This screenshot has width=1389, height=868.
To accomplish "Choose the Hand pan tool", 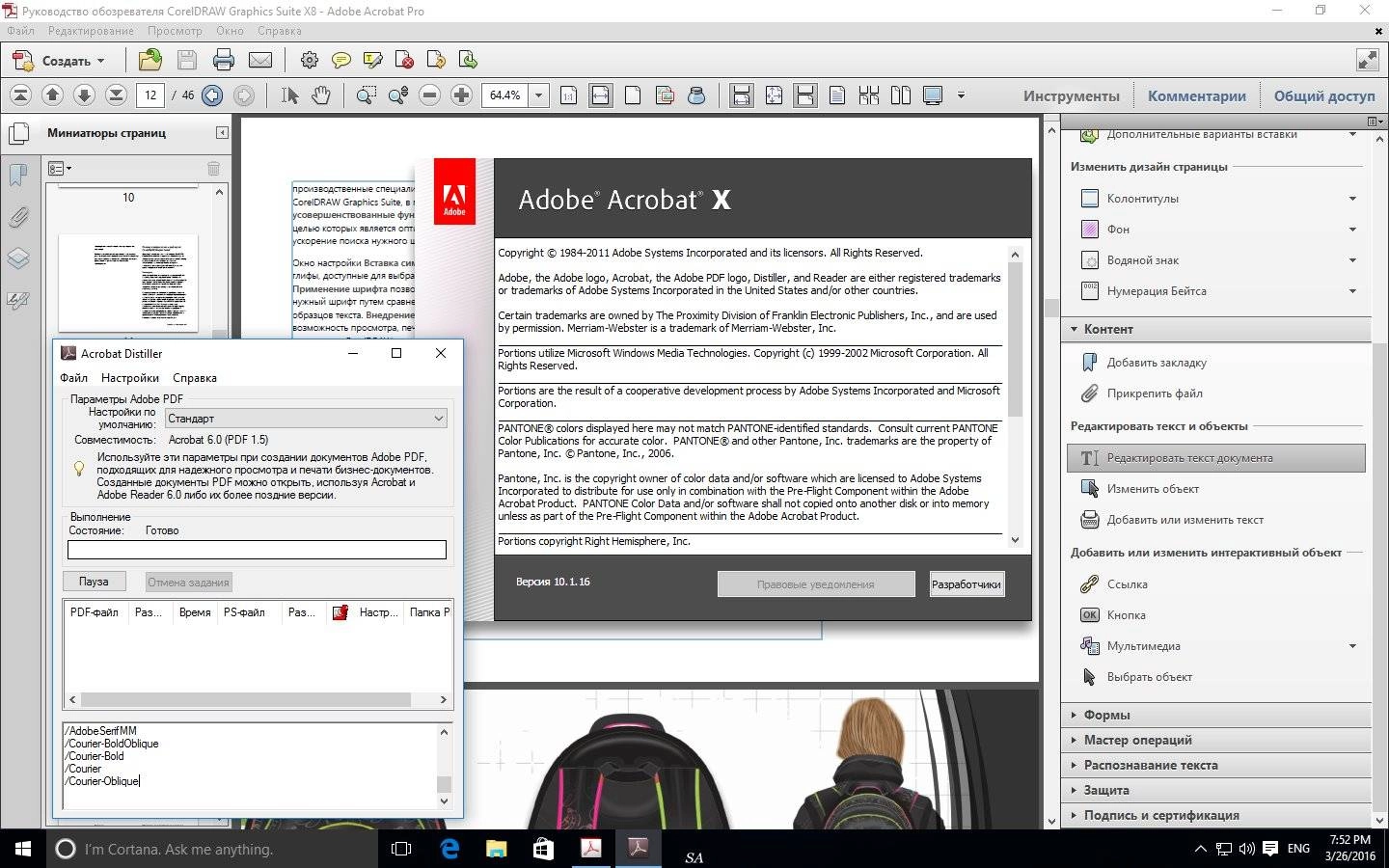I will click(321, 95).
